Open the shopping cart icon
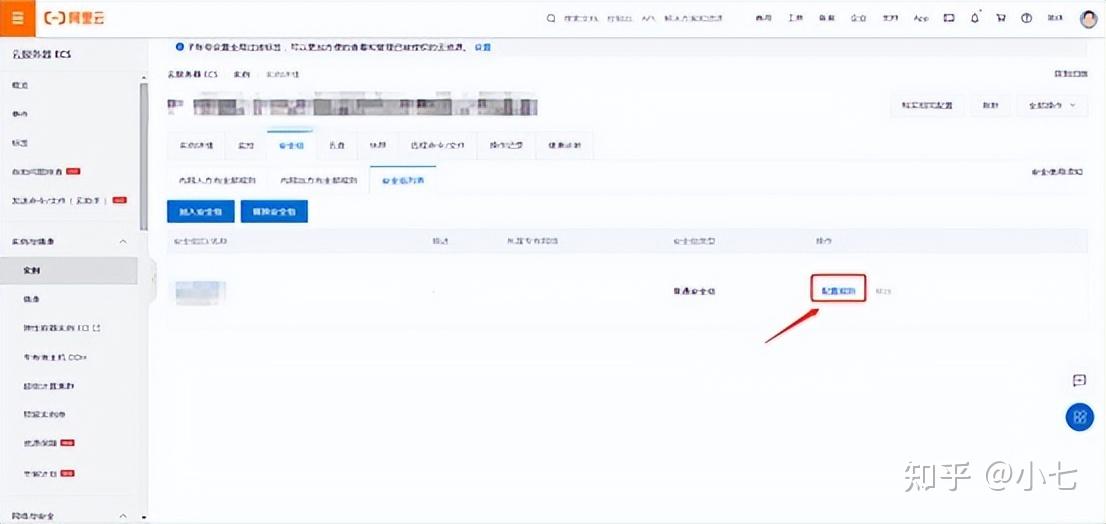 point(1000,18)
